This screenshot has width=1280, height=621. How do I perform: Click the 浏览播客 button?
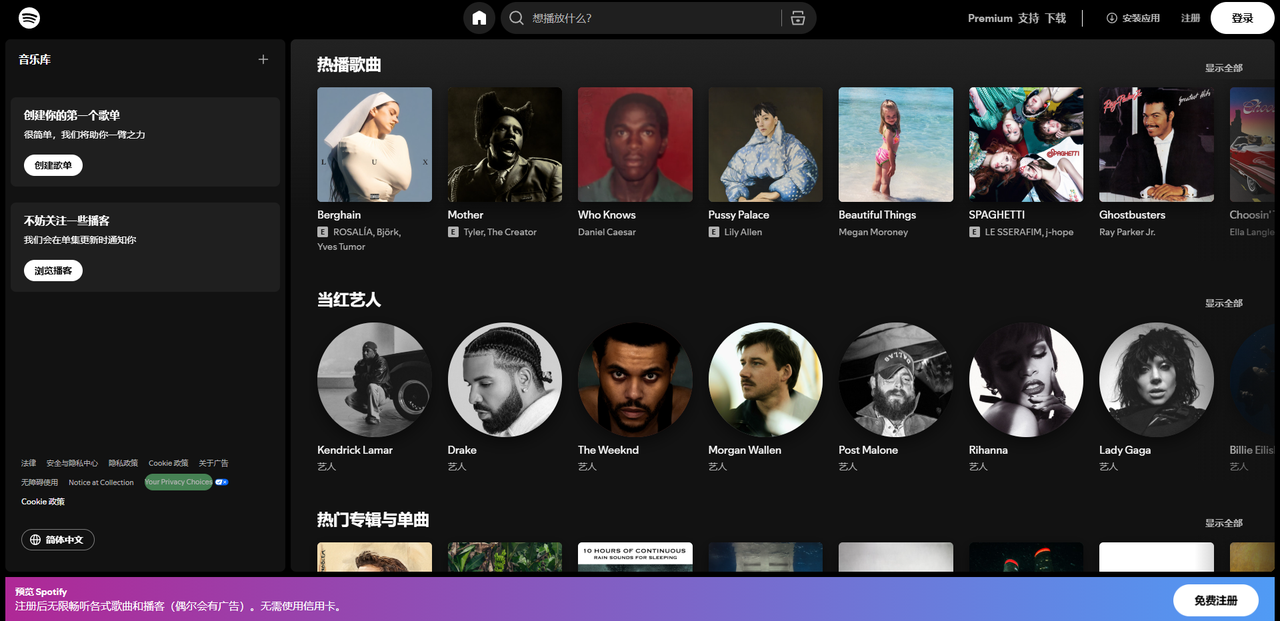coord(53,271)
